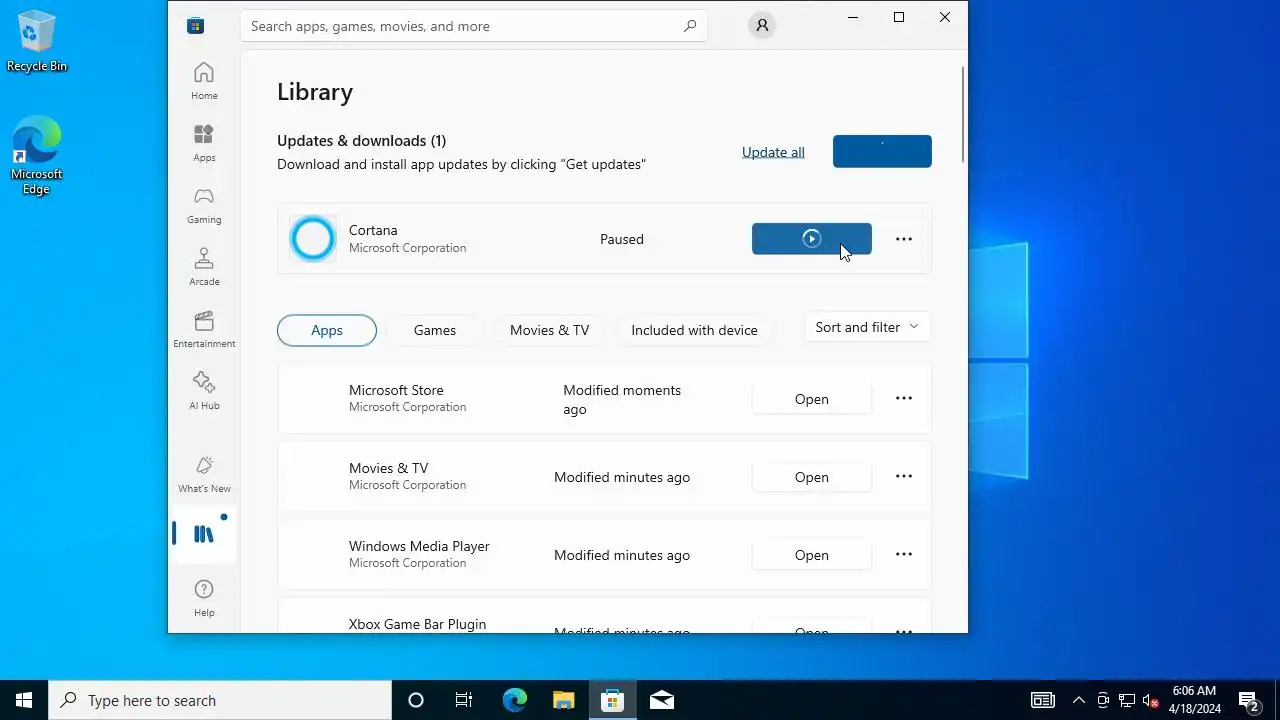This screenshot has width=1280, height=720.
Task: Click the Cortana title text
Action: pos(373,230)
